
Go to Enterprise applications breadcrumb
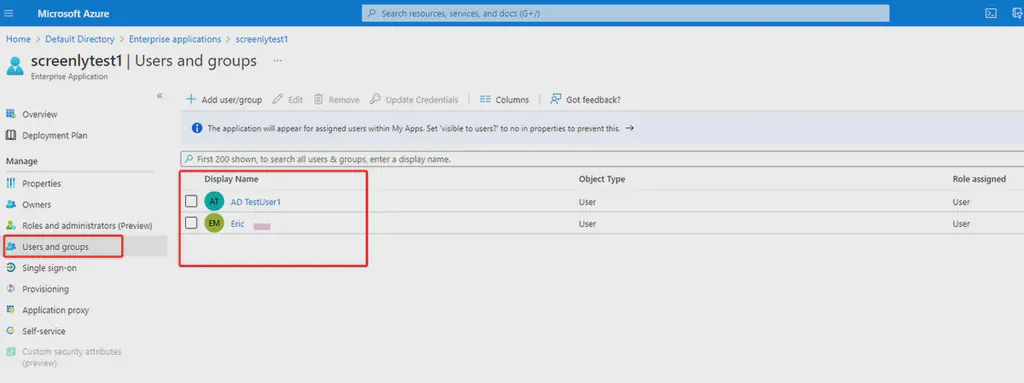coord(175,39)
